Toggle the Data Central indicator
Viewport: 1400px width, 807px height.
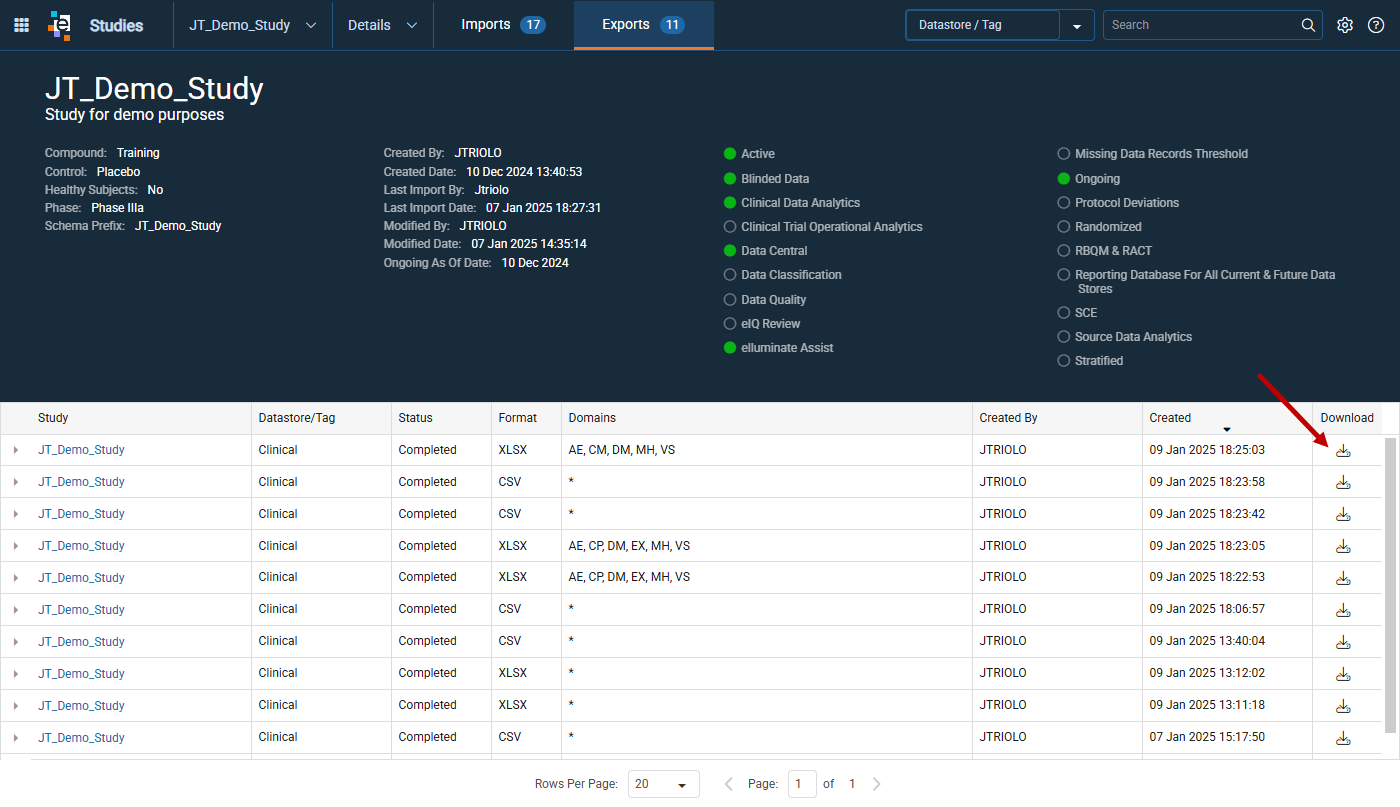pyautogui.click(x=730, y=251)
